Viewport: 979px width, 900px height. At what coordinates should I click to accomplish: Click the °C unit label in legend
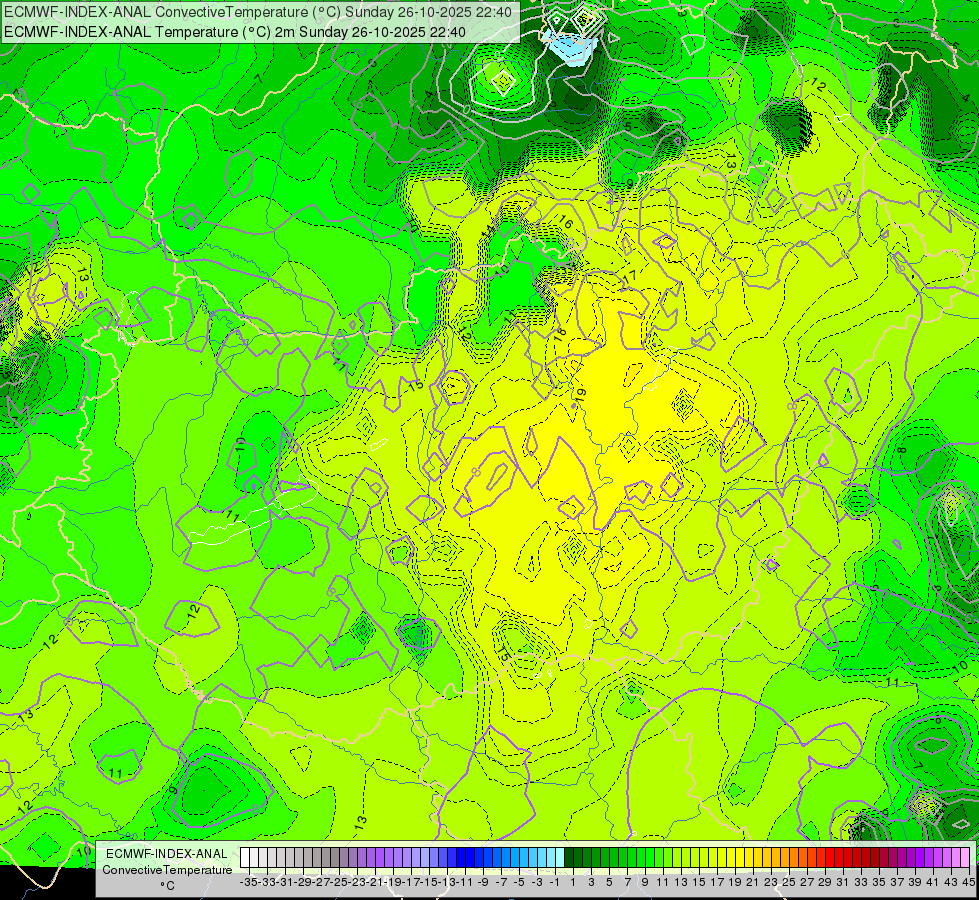pos(167,886)
